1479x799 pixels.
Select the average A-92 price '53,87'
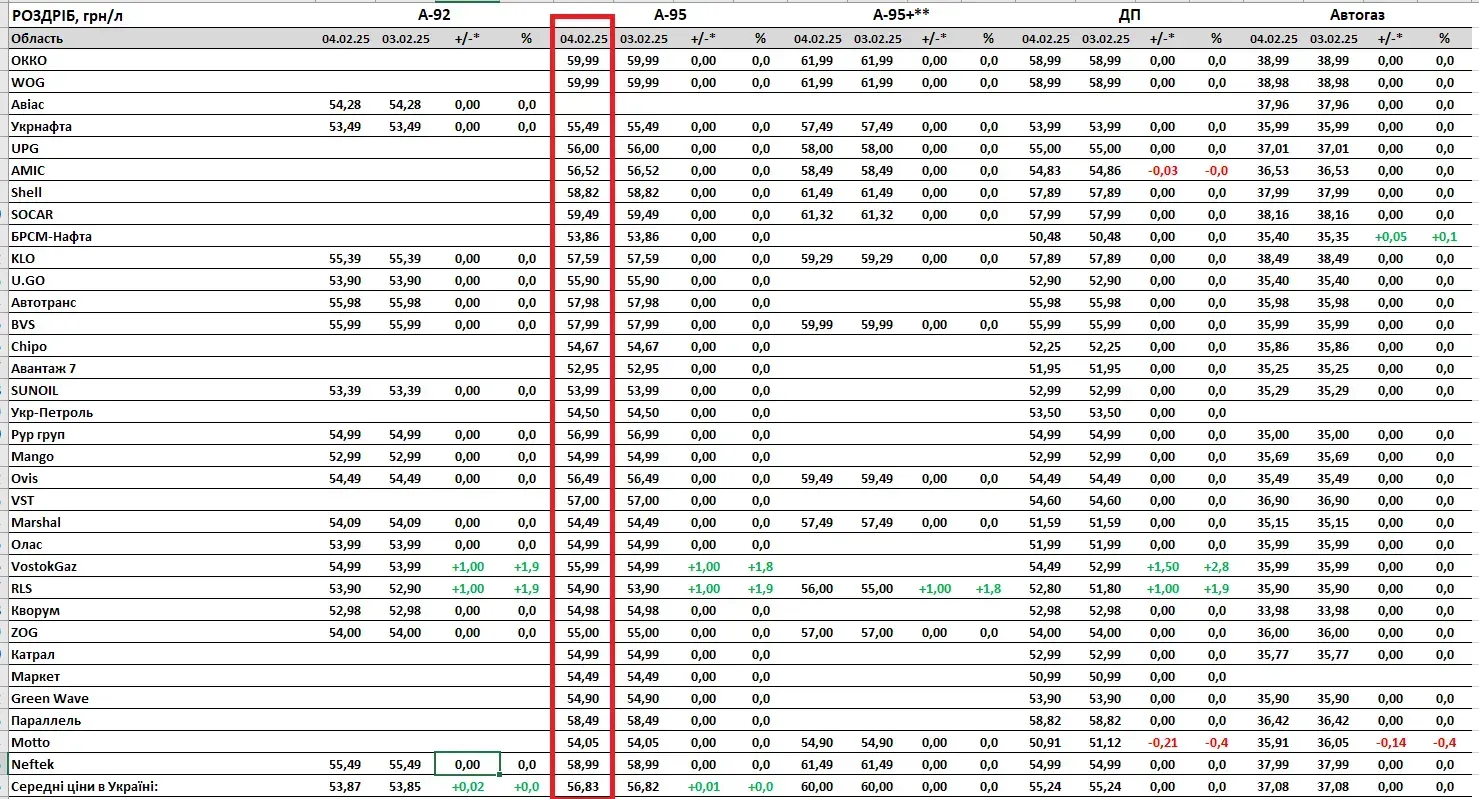[345, 786]
